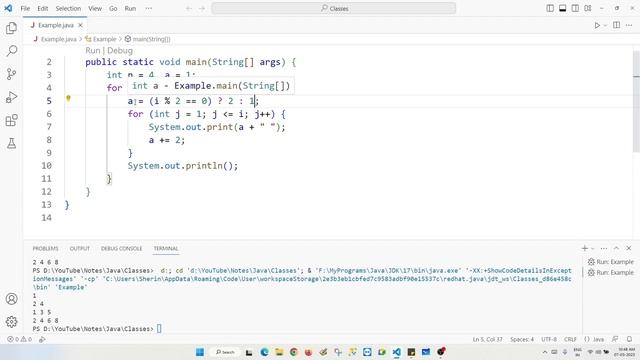This screenshot has width=640, height=360.
Task: Open the Edit menu
Action: 42,8
